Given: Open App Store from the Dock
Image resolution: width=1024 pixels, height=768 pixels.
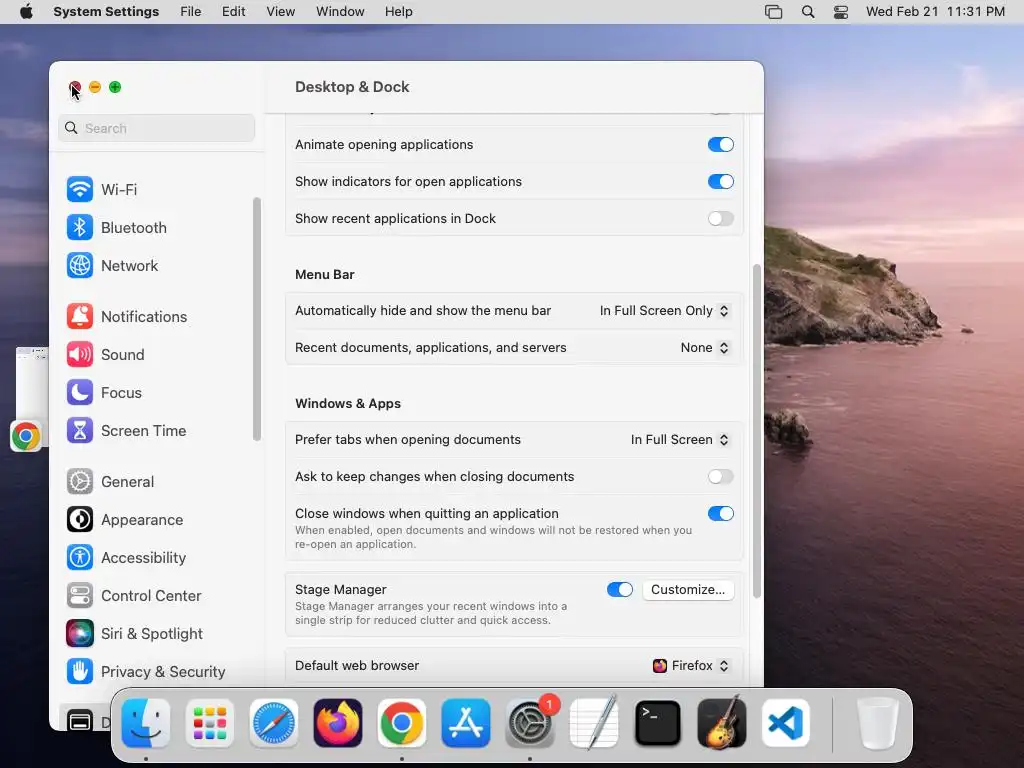Looking at the screenshot, I should (466, 723).
